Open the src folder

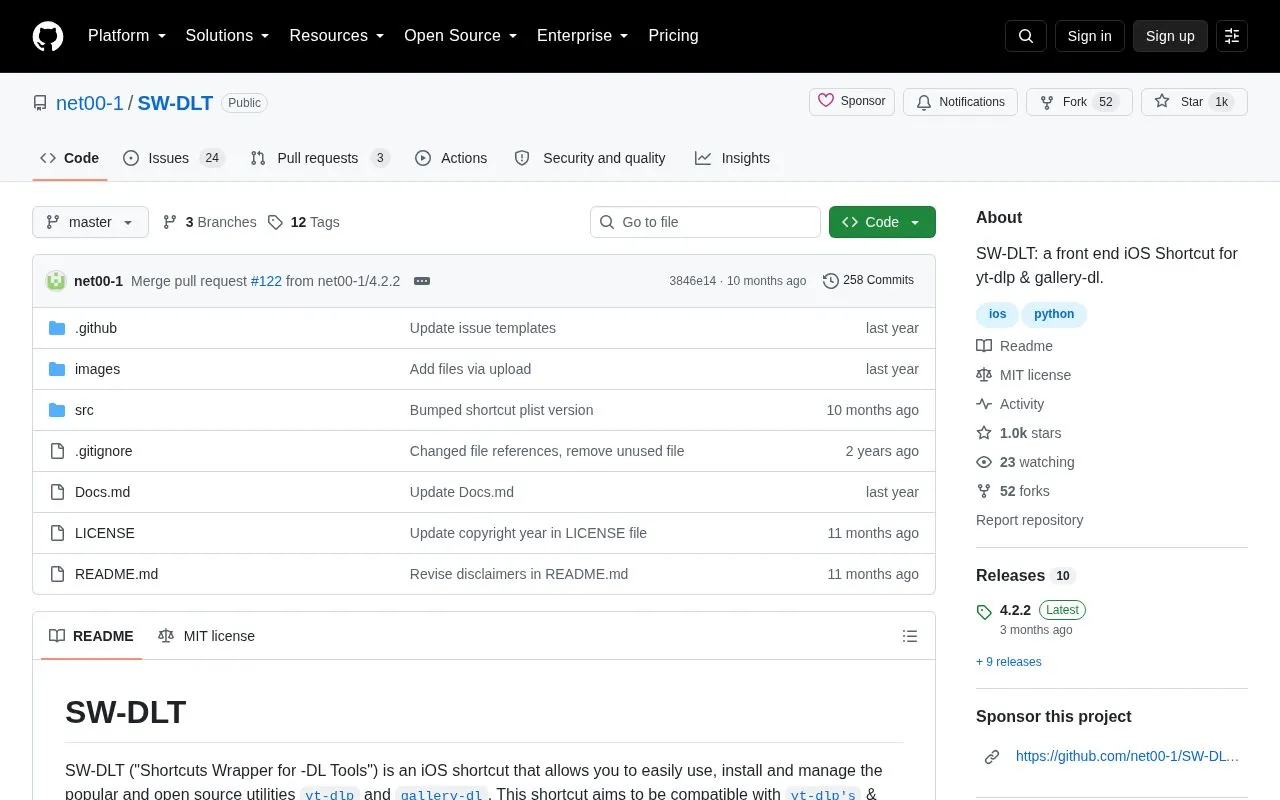(84, 410)
